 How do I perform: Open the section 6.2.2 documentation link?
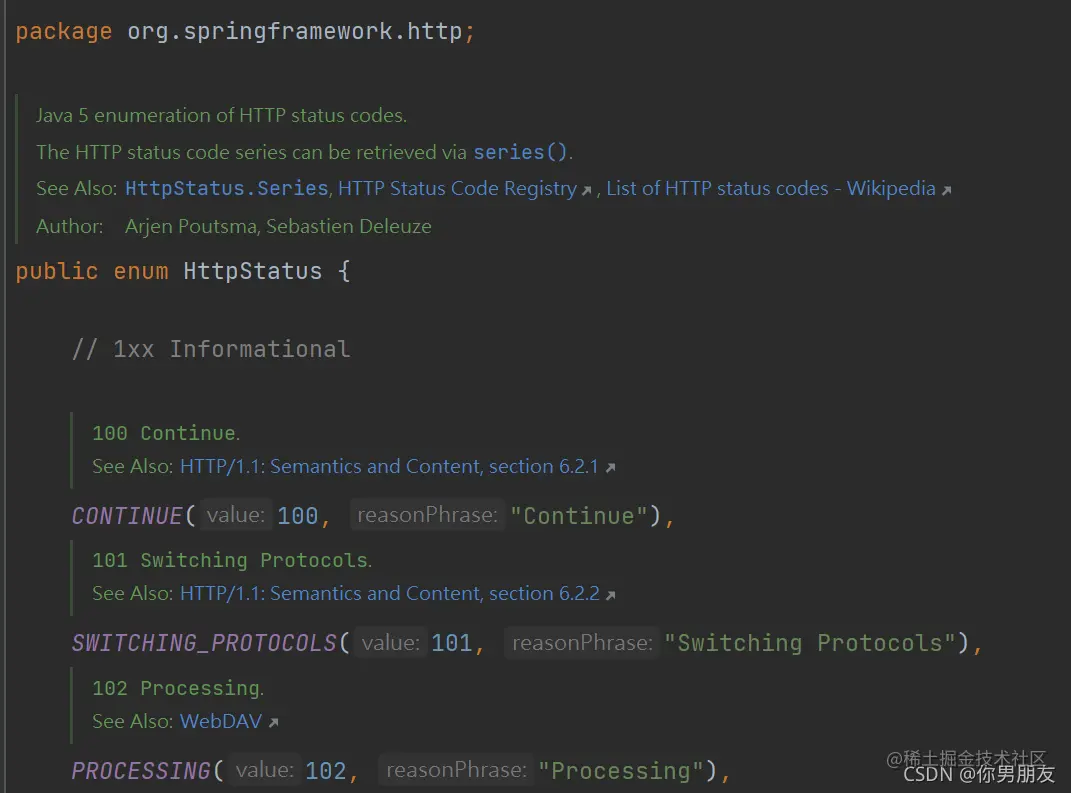[389, 594]
